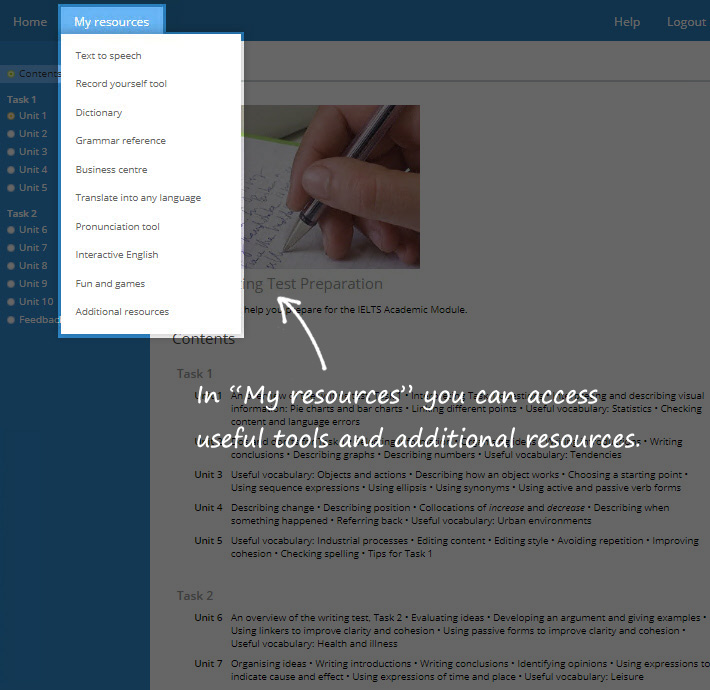Open Unit 10 in sidebar
Image resolution: width=710 pixels, height=690 pixels.
point(35,302)
